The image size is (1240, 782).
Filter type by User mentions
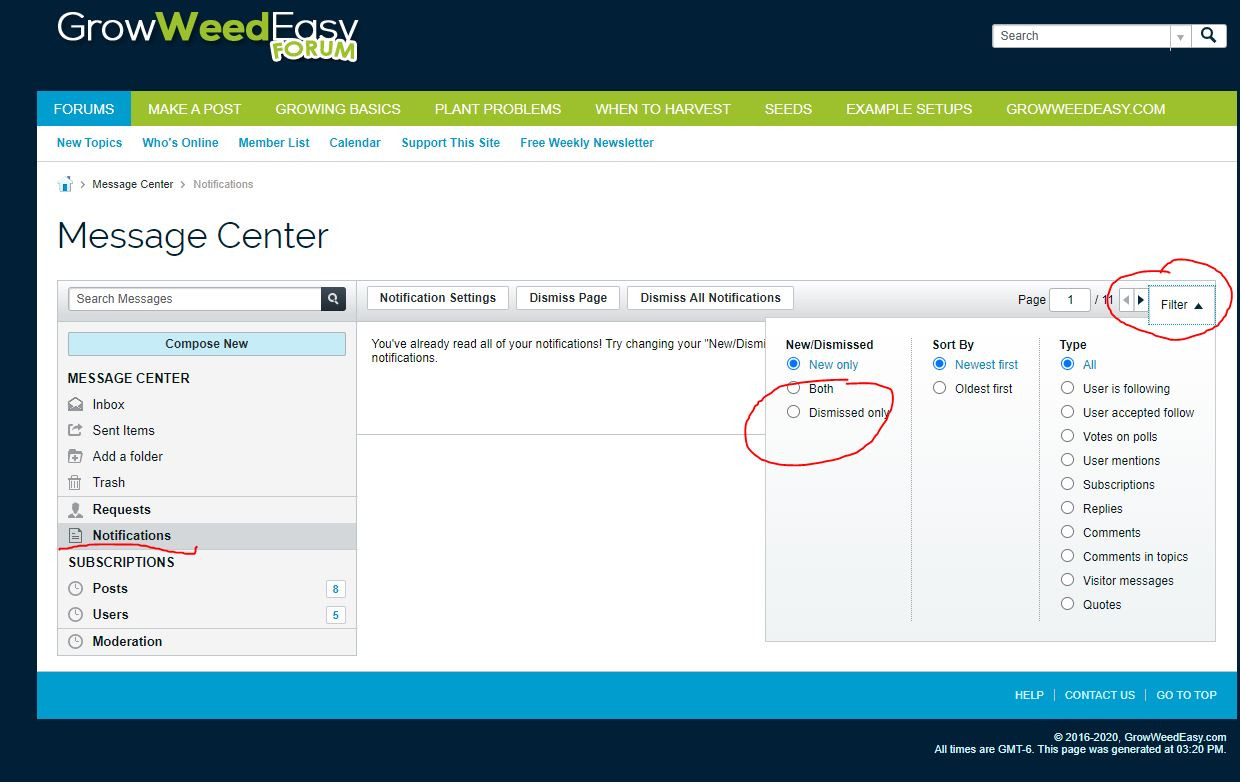pyautogui.click(x=1068, y=460)
